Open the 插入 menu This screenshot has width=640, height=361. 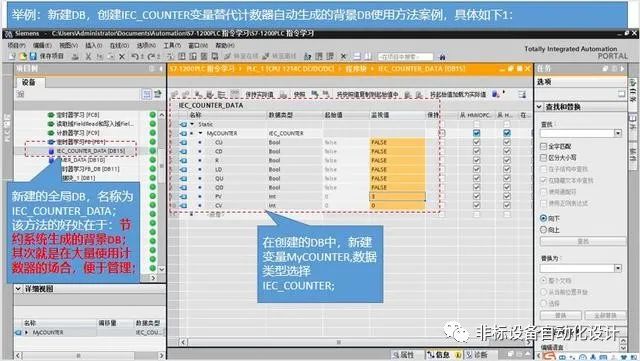(93, 45)
